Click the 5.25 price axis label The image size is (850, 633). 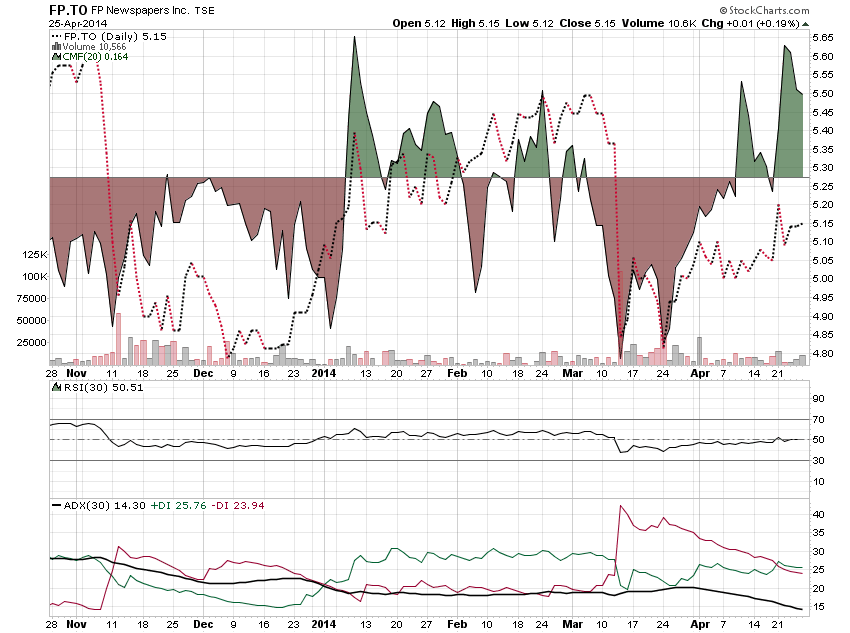click(823, 186)
